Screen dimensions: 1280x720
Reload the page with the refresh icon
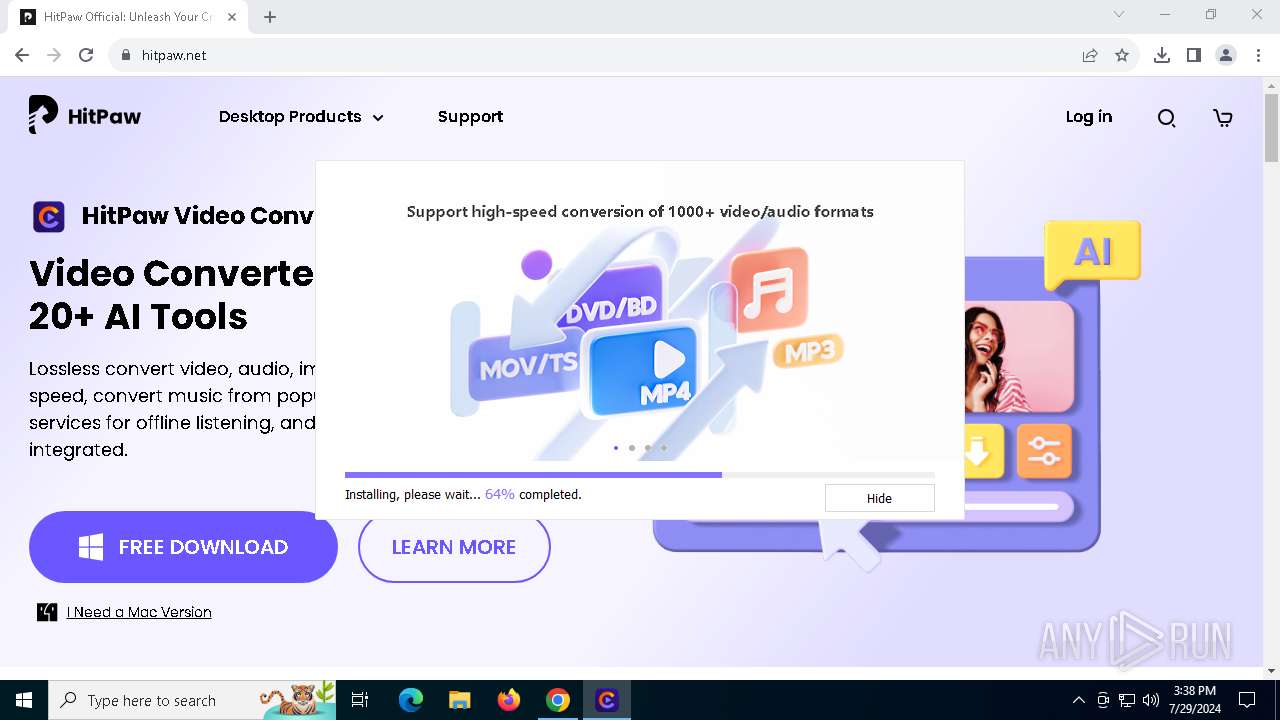86,55
